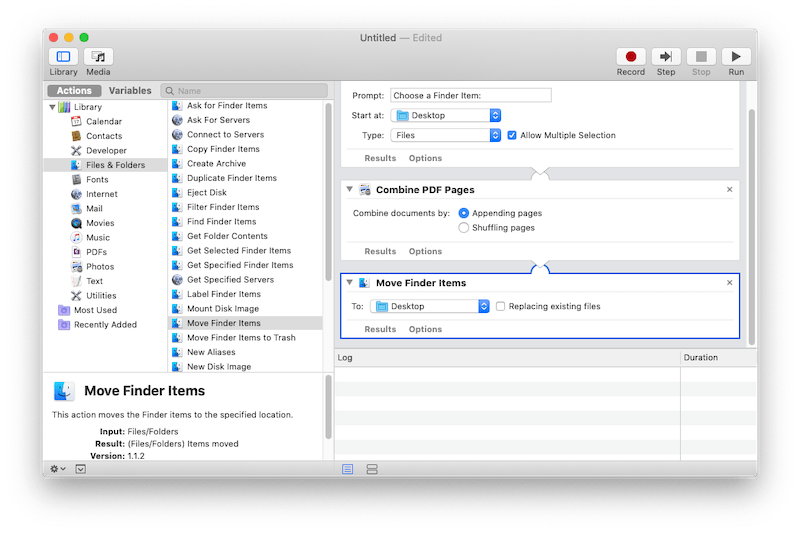Open Results of Move Finder Items
The image size is (800, 533).
point(380,329)
